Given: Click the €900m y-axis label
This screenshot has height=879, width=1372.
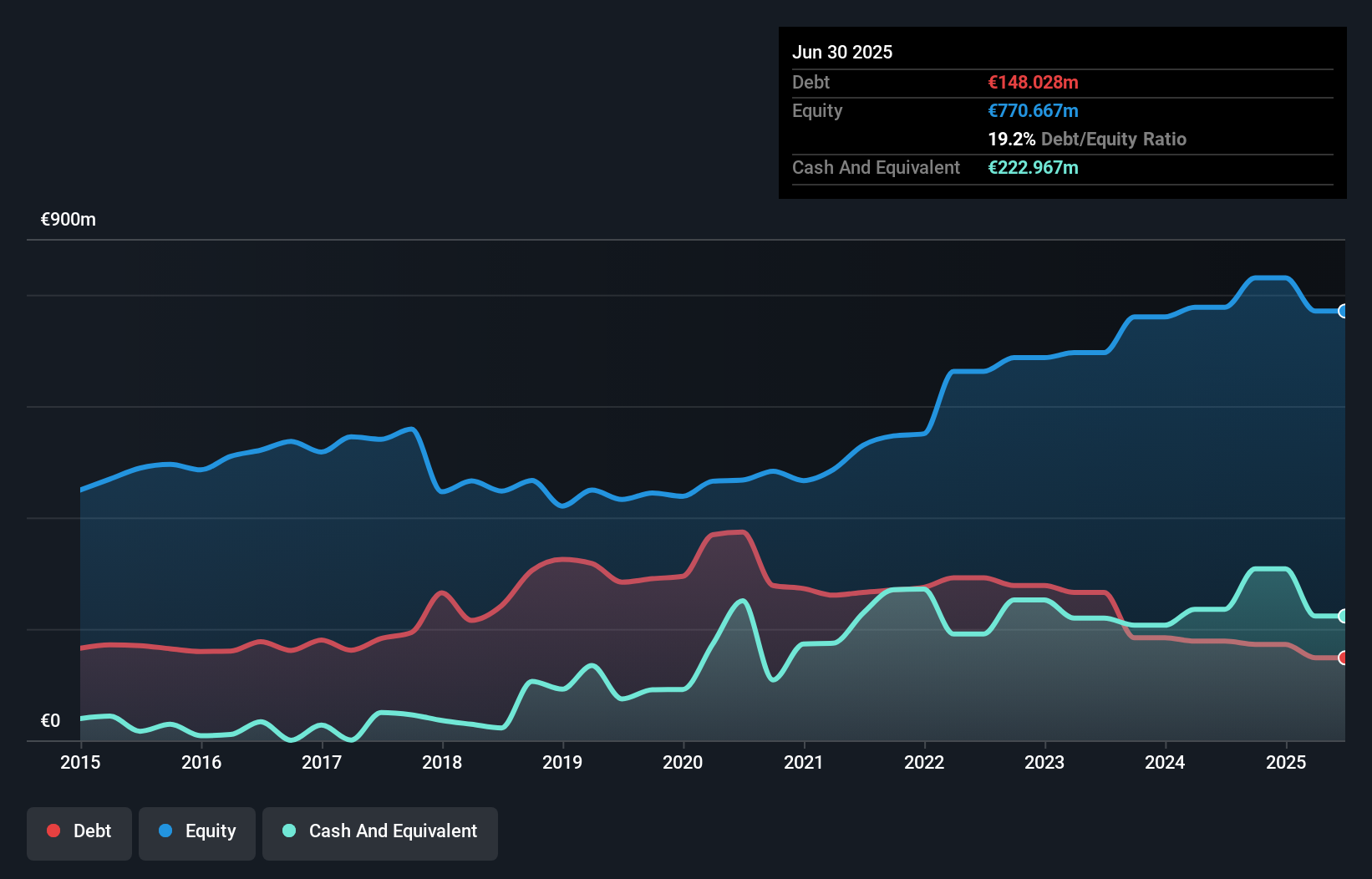Looking at the screenshot, I should coord(69,220).
